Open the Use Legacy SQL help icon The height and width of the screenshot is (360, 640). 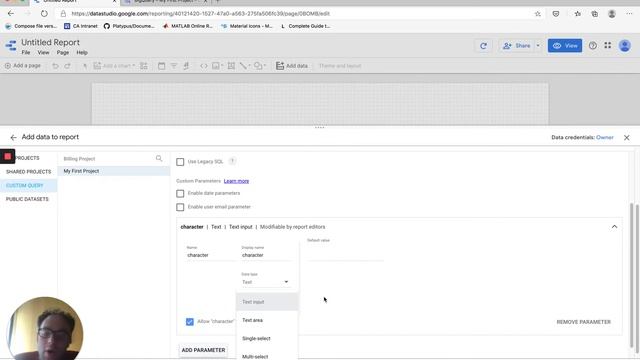coord(232,161)
